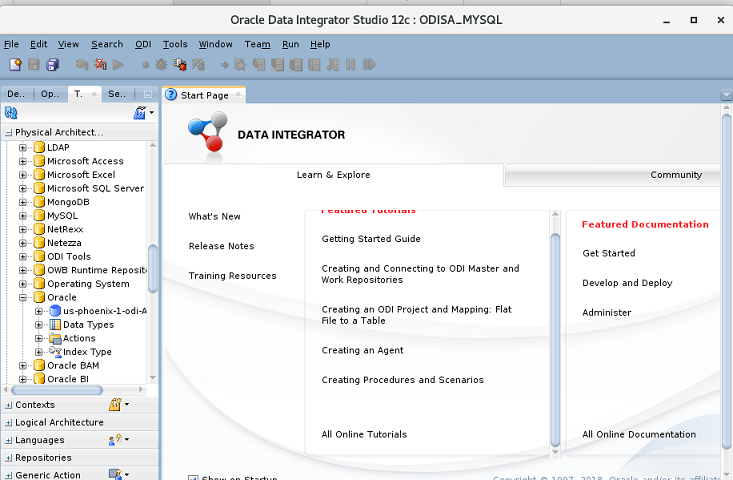
Task: Collapse the Physical Architecture section
Action: click(8, 133)
